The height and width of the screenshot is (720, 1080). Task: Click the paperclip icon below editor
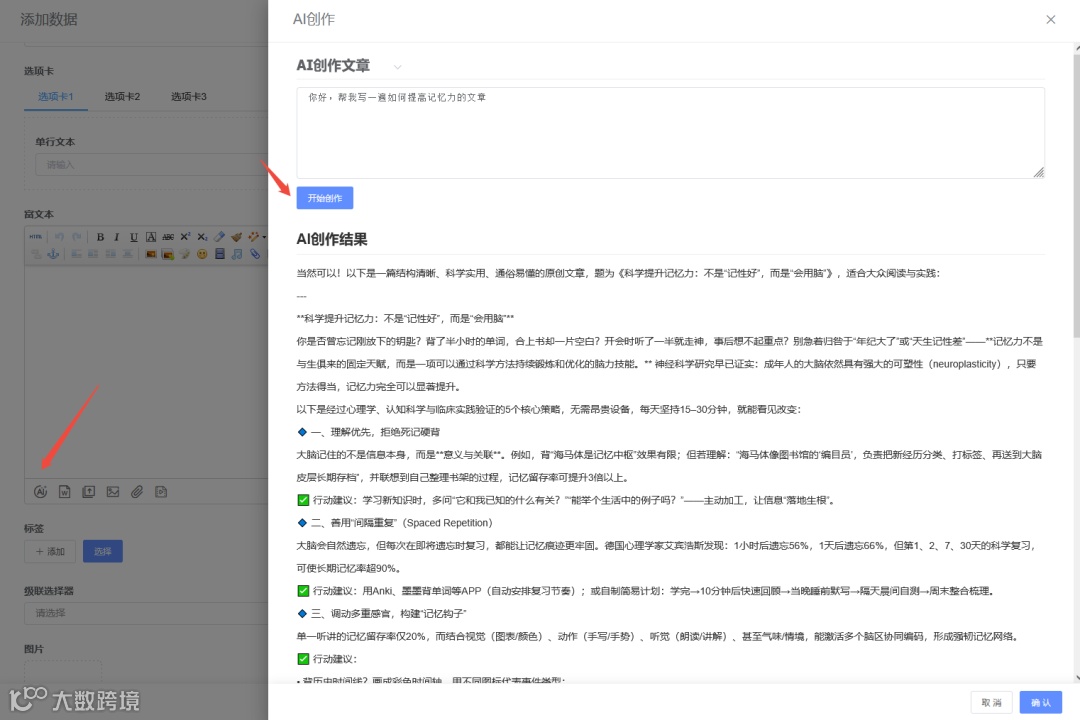[137, 492]
